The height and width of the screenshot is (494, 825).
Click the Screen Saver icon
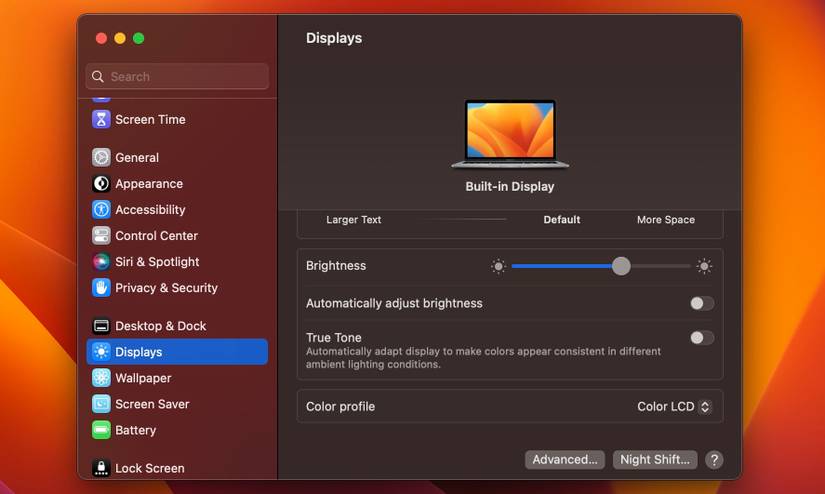point(101,404)
